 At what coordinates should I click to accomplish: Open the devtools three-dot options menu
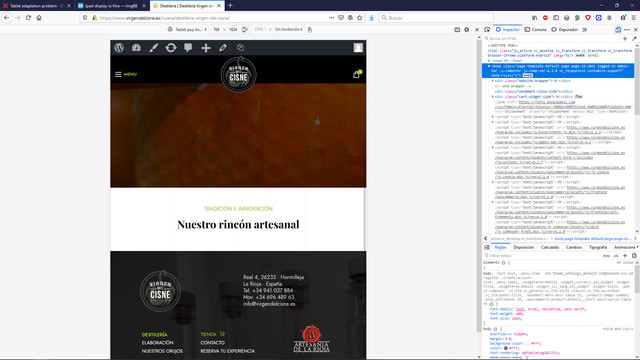click(x=627, y=29)
